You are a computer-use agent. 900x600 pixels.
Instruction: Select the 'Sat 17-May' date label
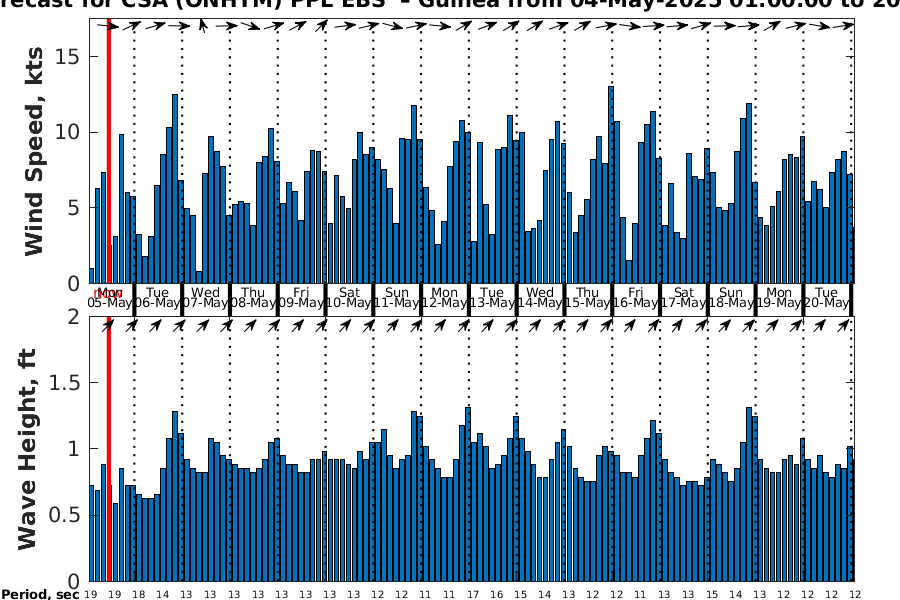684,297
